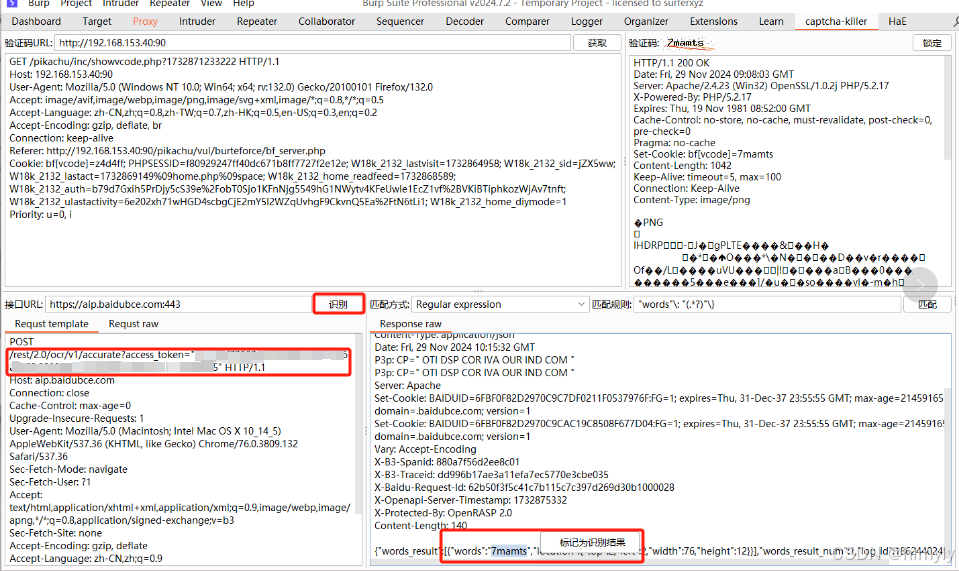This screenshot has width=959, height=571.
Task: Select the captcha-killer tab
Action: pyautogui.click(x=836, y=21)
